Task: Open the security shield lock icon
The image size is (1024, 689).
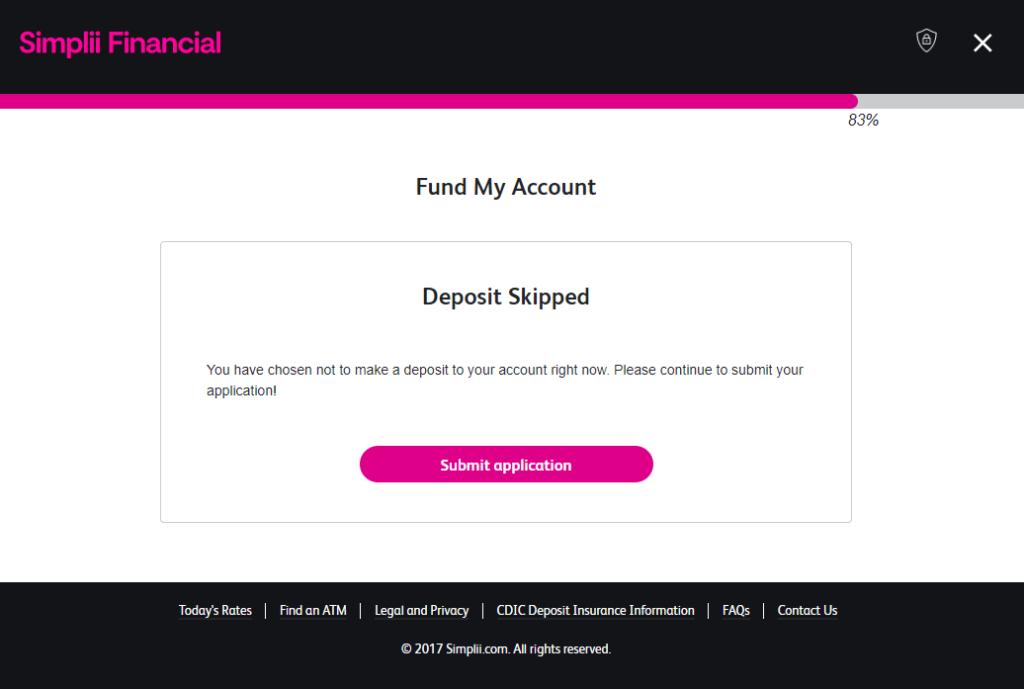Action: [927, 41]
